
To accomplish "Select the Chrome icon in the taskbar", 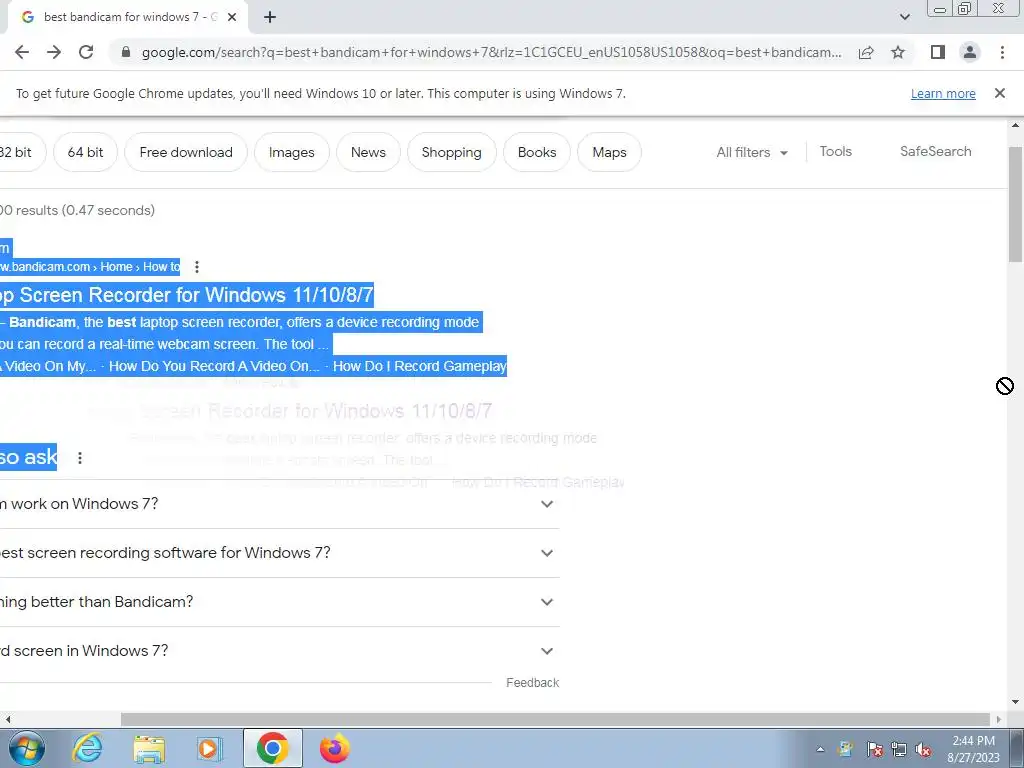I will [272, 748].
